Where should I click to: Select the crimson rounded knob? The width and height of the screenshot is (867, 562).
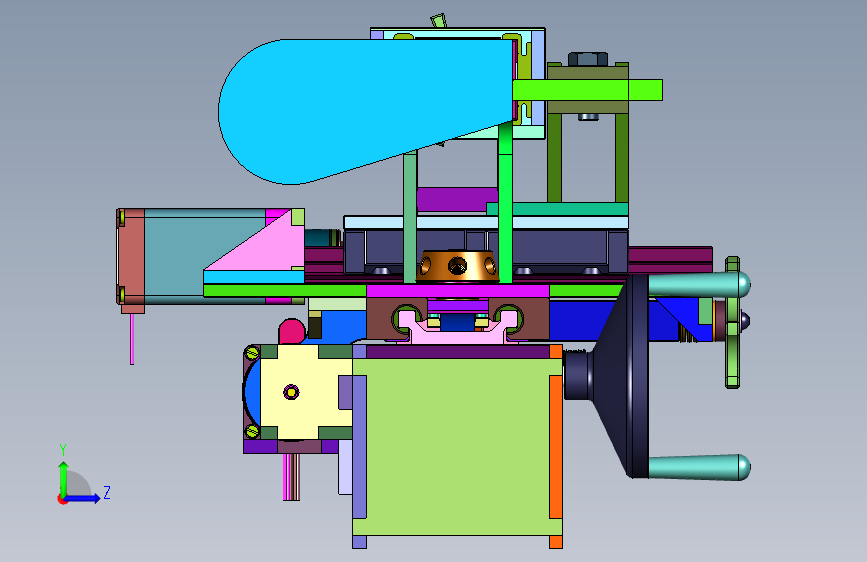[x=292, y=331]
